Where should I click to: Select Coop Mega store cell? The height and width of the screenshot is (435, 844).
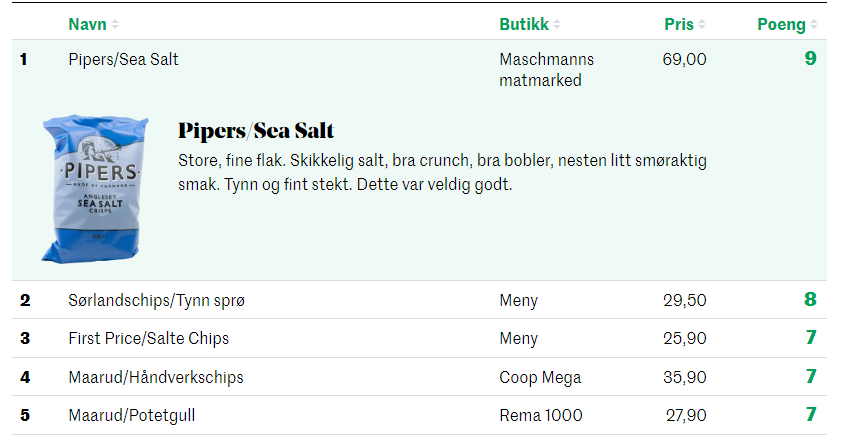[540, 377]
